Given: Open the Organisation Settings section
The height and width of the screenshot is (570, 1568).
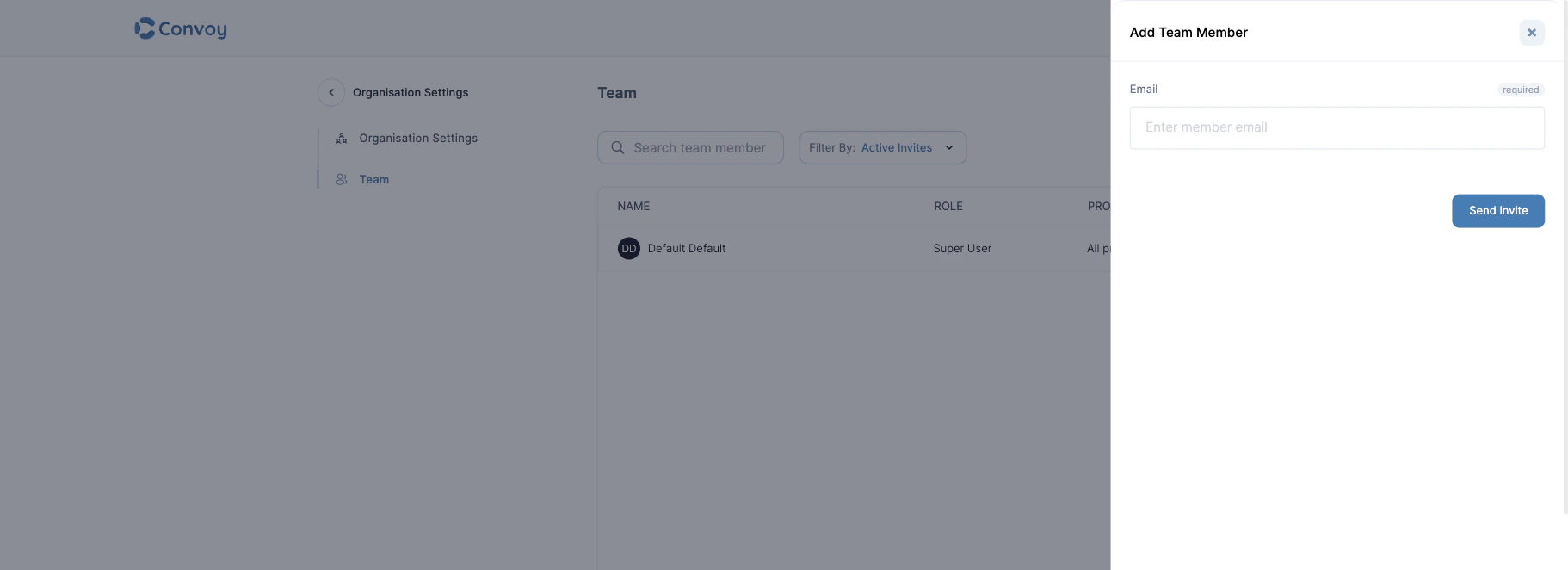Looking at the screenshot, I should [418, 138].
